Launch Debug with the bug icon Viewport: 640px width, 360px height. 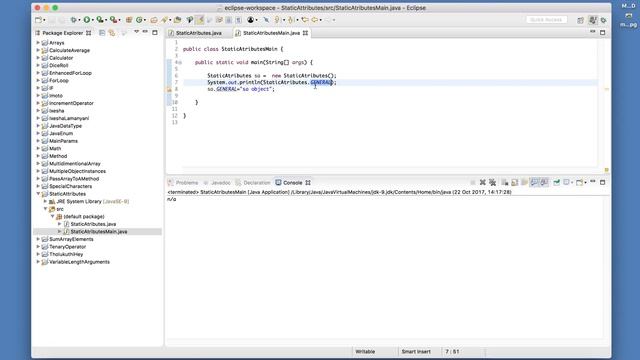click(x=73, y=20)
